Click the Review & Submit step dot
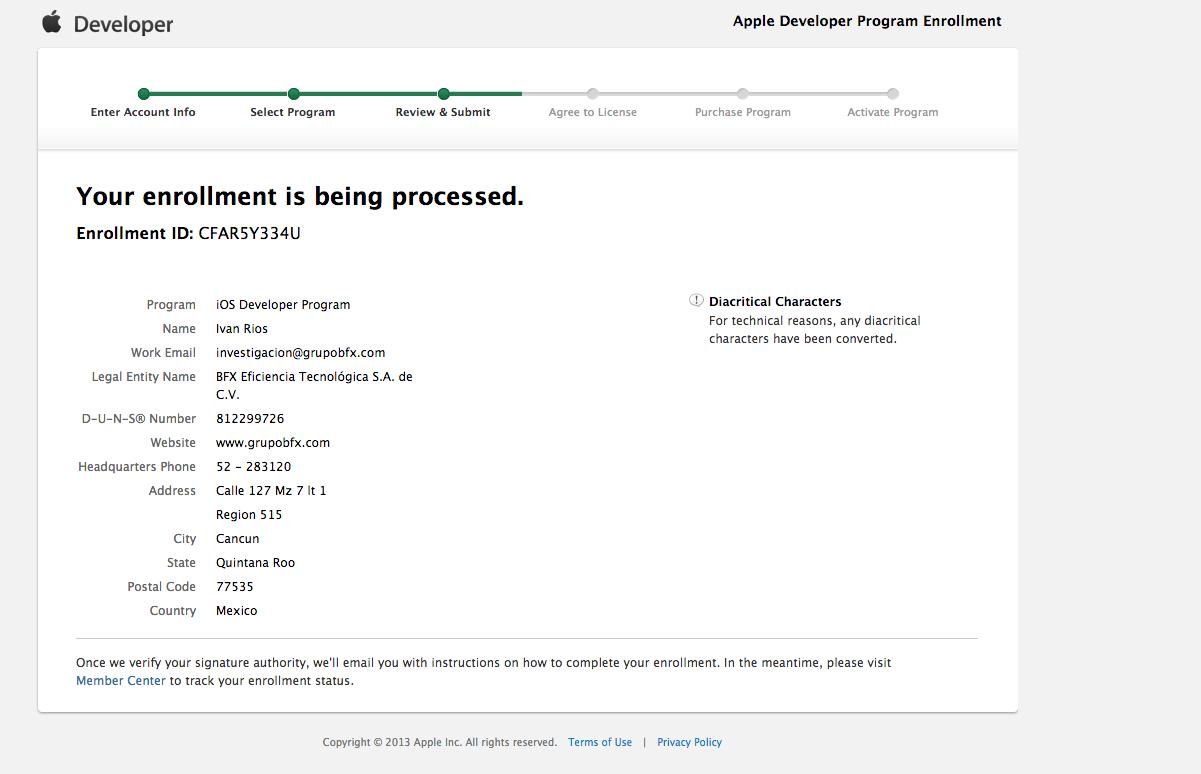The width and height of the screenshot is (1201, 774). [443, 94]
